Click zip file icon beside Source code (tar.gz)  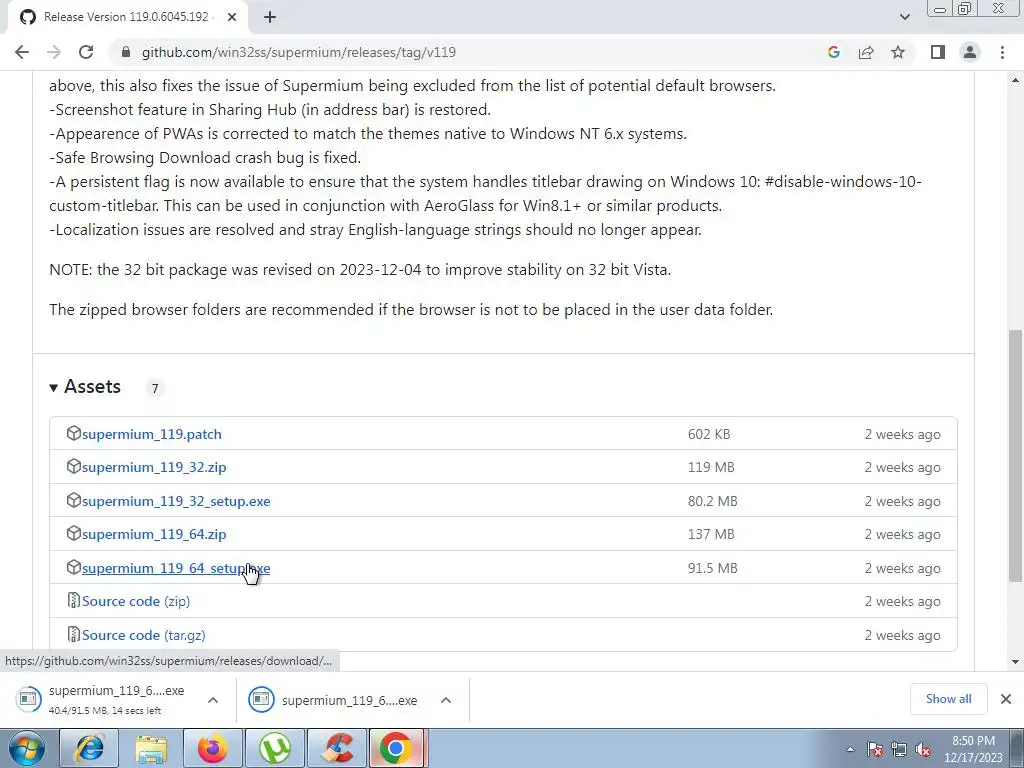click(74, 634)
